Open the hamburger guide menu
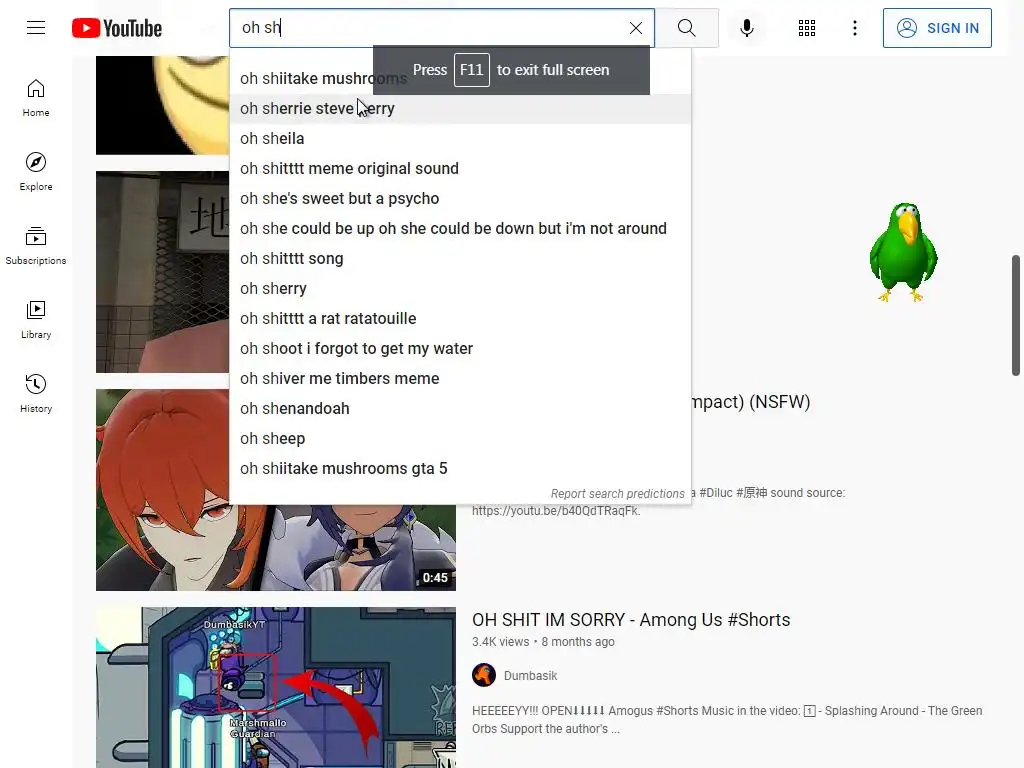This screenshot has width=1024, height=768. tap(36, 27)
